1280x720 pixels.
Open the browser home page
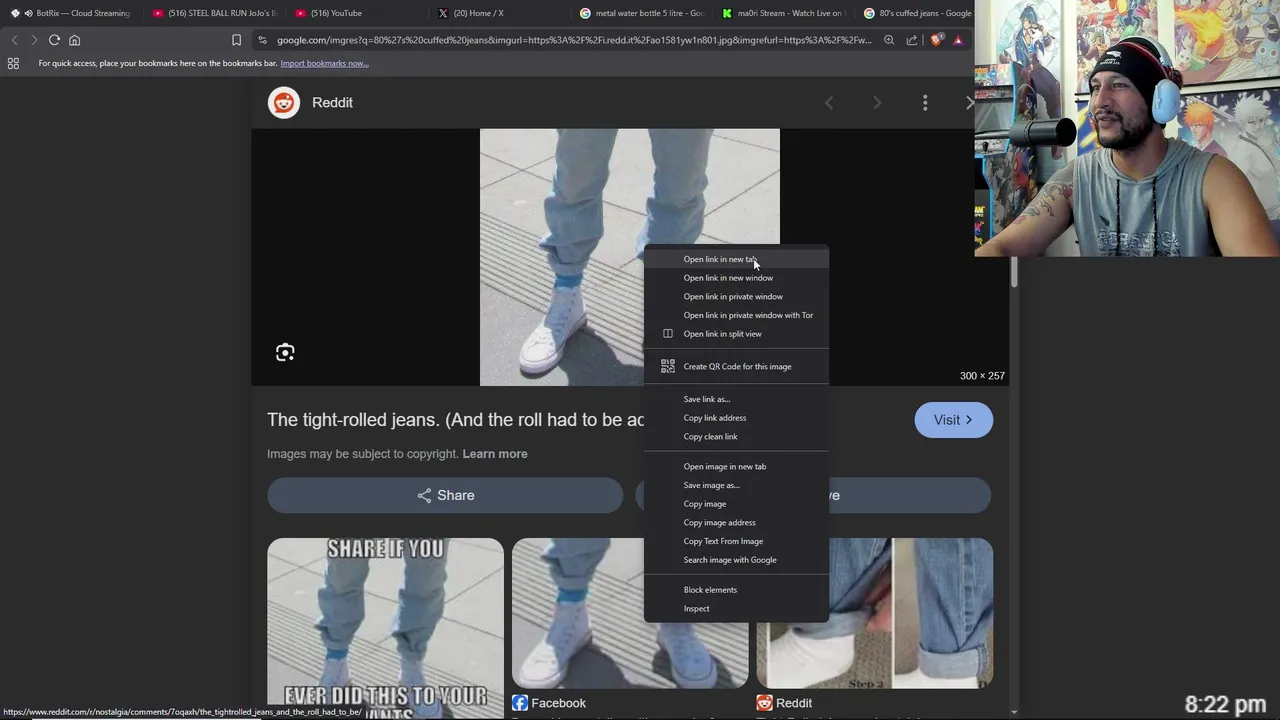coord(74,40)
